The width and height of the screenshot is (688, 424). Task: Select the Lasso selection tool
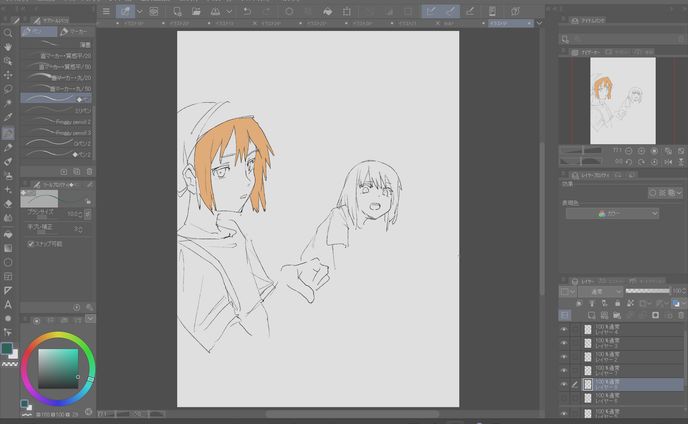click(8, 89)
